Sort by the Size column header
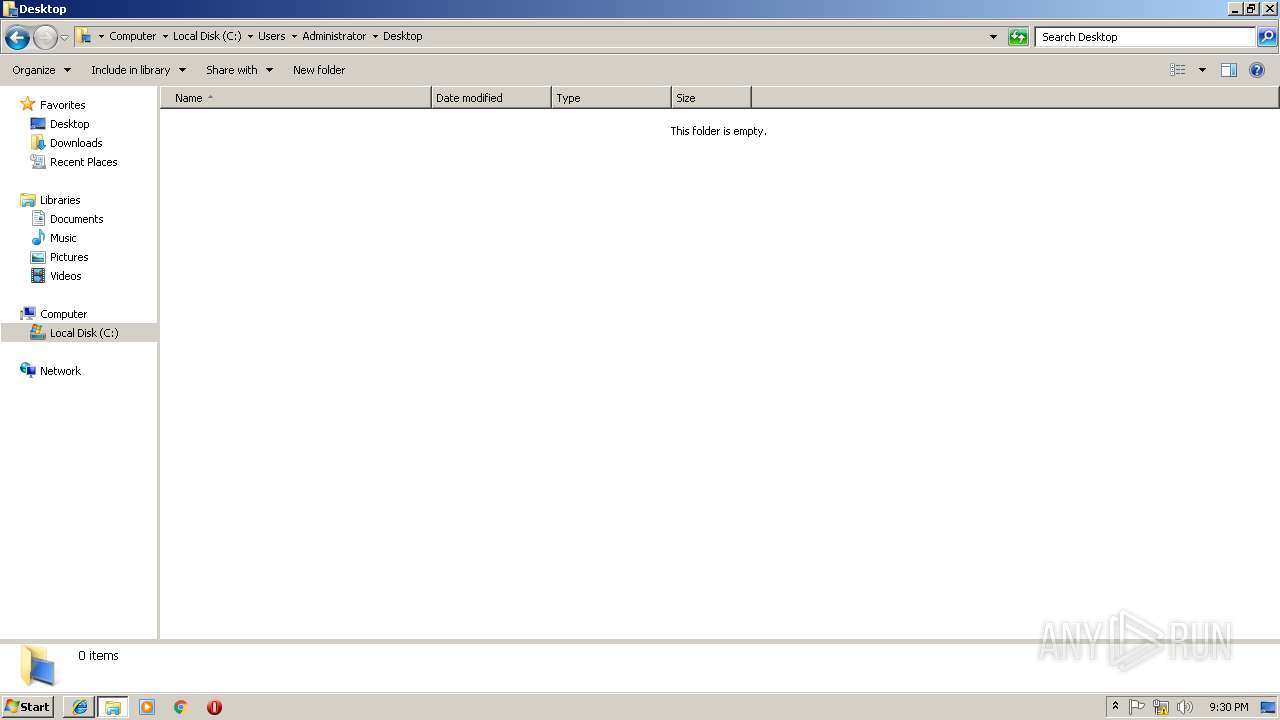The height and width of the screenshot is (720, 1280). (711, 98)
